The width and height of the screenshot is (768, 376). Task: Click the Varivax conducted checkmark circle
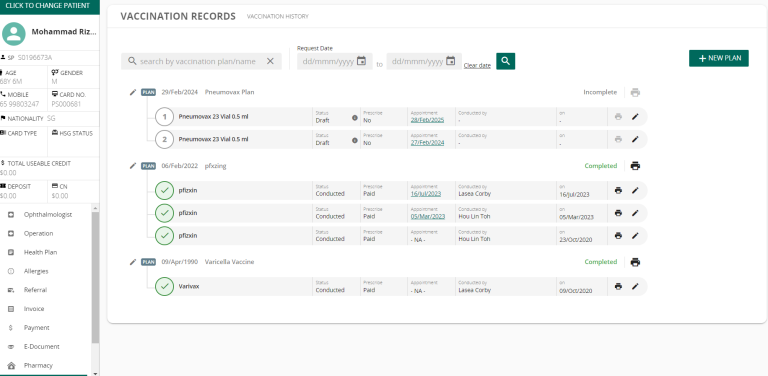[x=165, y=286]
